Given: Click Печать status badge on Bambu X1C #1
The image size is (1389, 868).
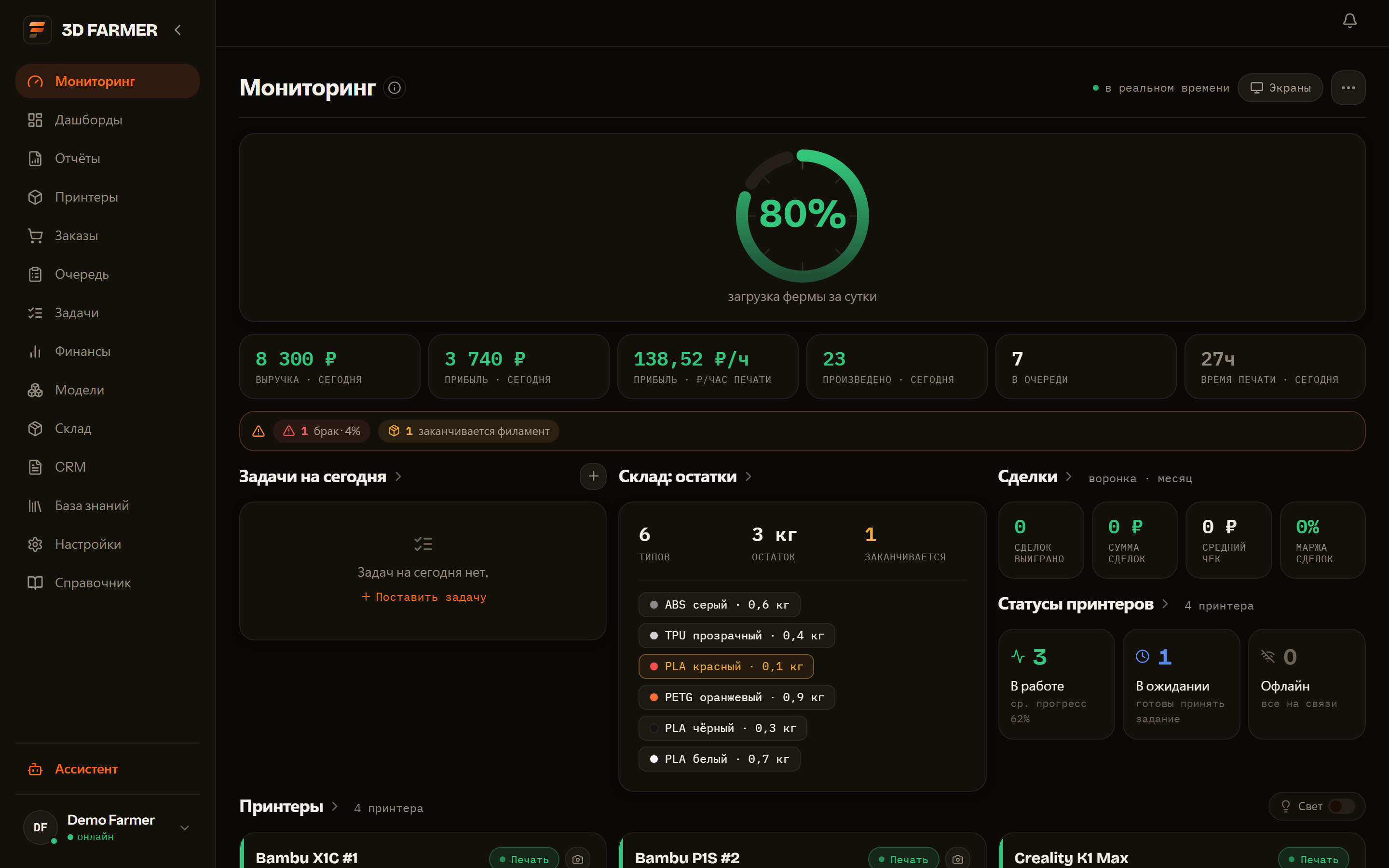Looking at the screenshot, I should [524, 859].
